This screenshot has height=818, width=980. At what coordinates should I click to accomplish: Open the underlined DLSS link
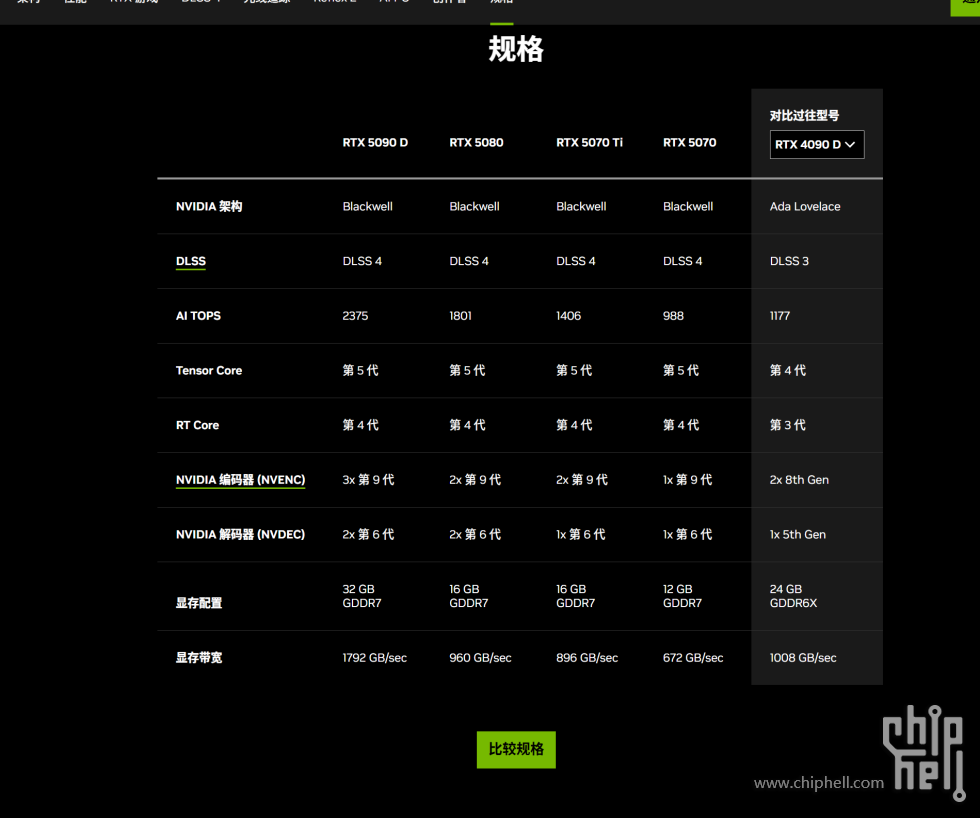click(x=191, y=261)
